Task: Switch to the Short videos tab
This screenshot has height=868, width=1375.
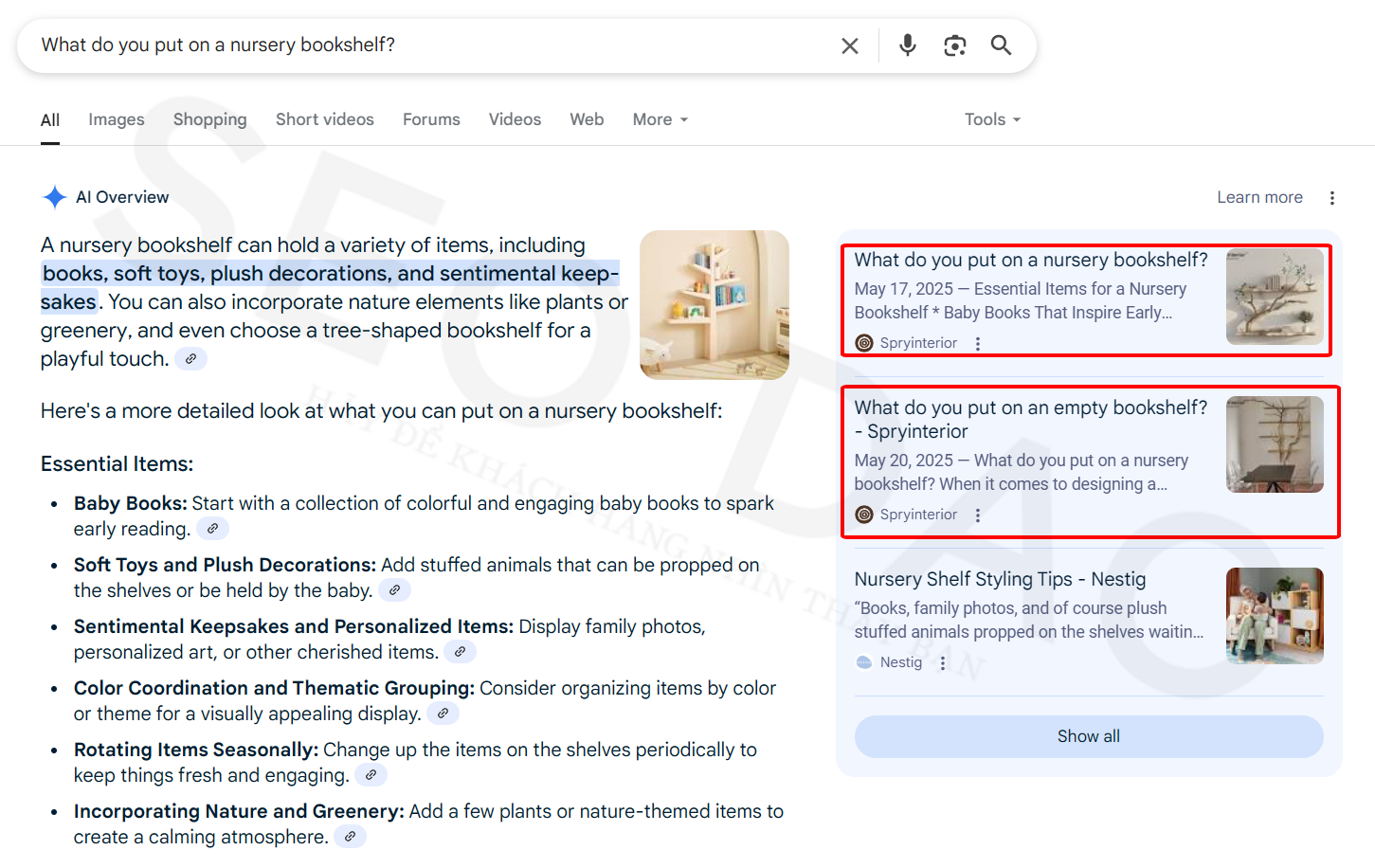Action: (x=324, y=119)
